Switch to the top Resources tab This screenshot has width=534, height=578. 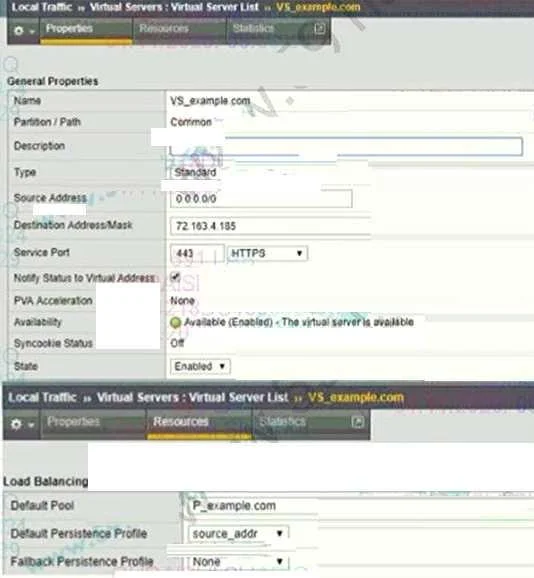coord(164,28)
